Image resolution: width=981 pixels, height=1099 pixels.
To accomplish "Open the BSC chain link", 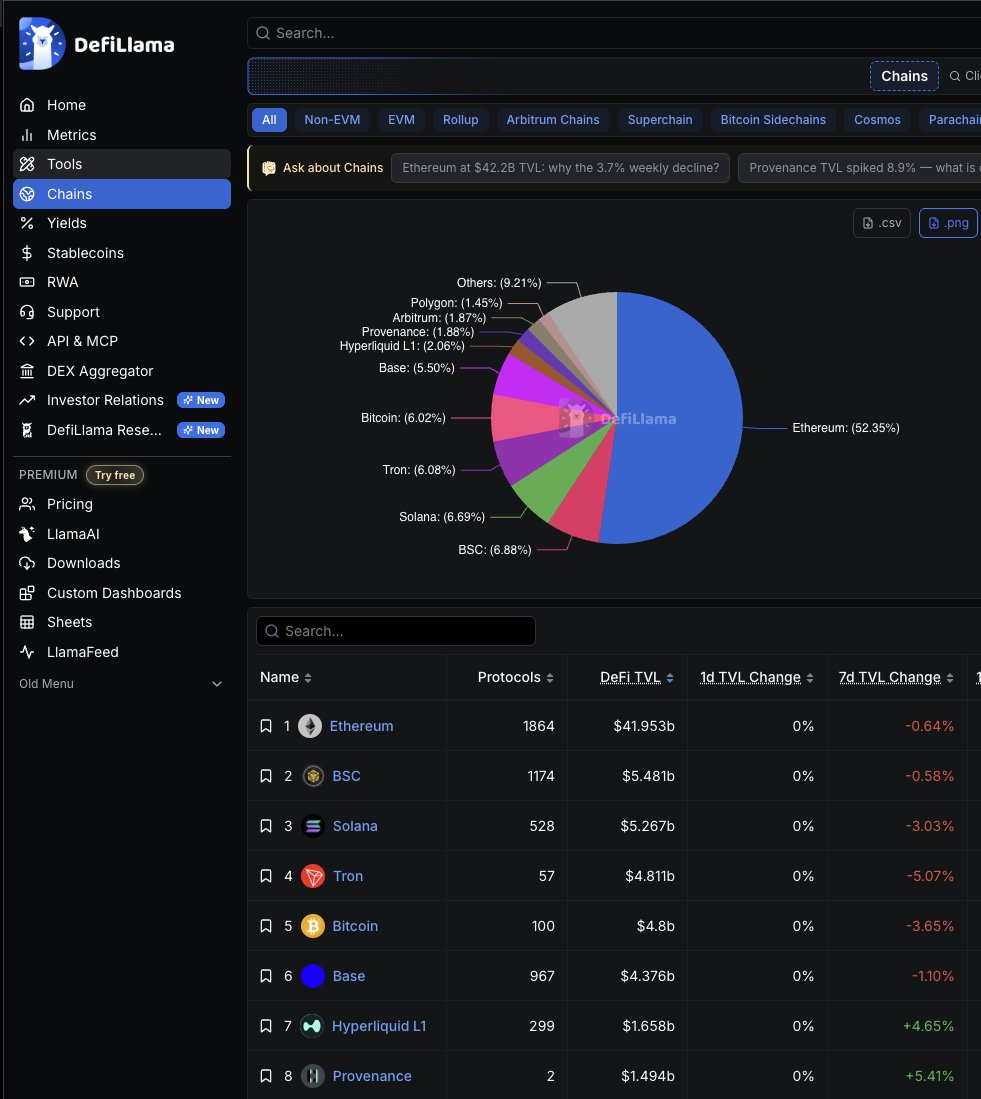I will pyautogui.click(x=346, y=776).
